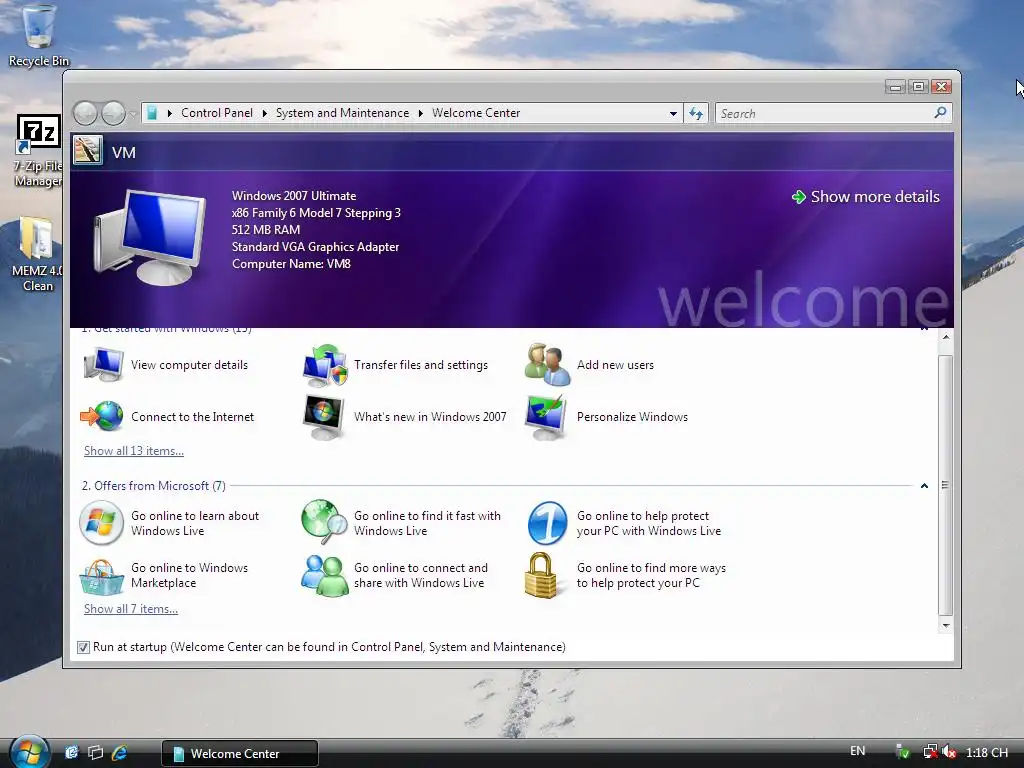Viewport: 1024px width, 768px height.
Task: Open the Add new users icon
Action: coord(547,364)
